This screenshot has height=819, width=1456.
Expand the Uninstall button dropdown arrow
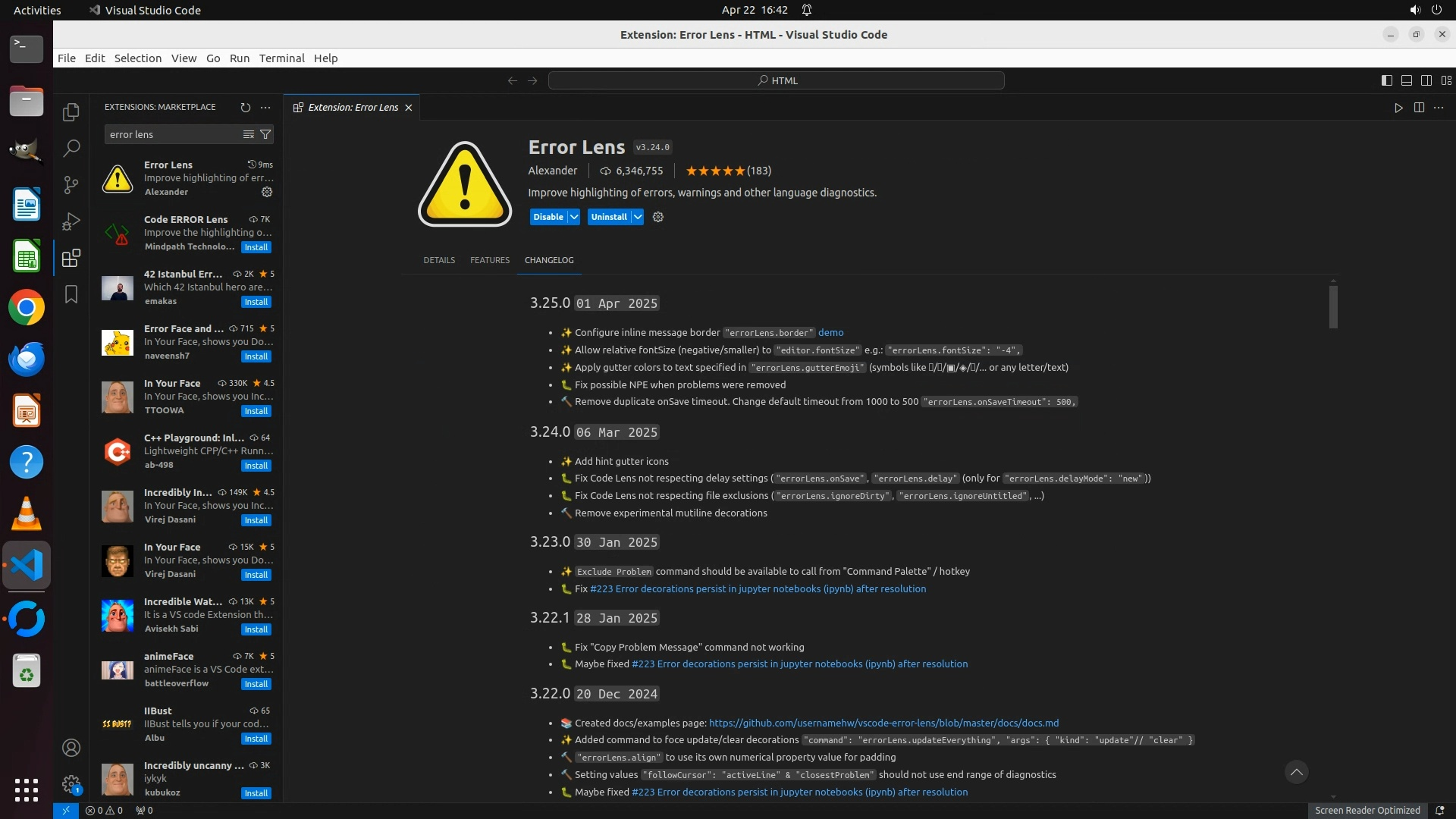pyautogui.click(x=638, y=217)
